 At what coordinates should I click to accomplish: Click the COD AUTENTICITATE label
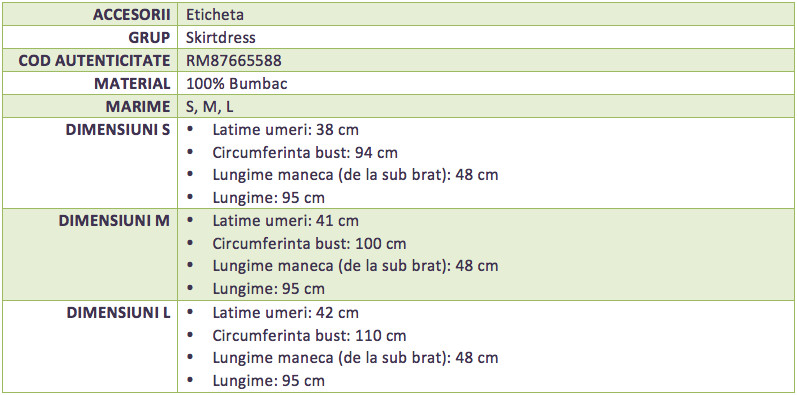click(x=94, y=60)
